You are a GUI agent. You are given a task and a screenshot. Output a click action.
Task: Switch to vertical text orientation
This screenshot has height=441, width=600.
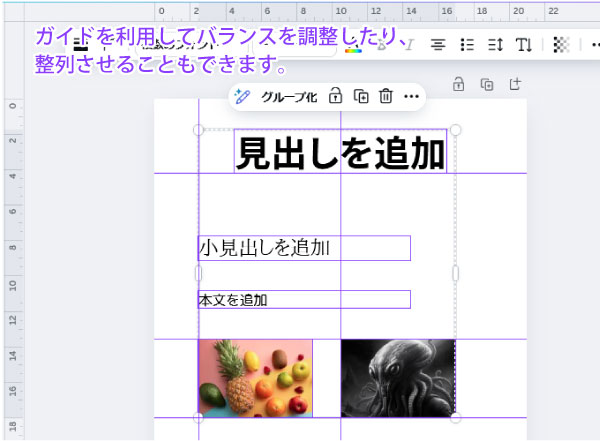pos(523,45)
